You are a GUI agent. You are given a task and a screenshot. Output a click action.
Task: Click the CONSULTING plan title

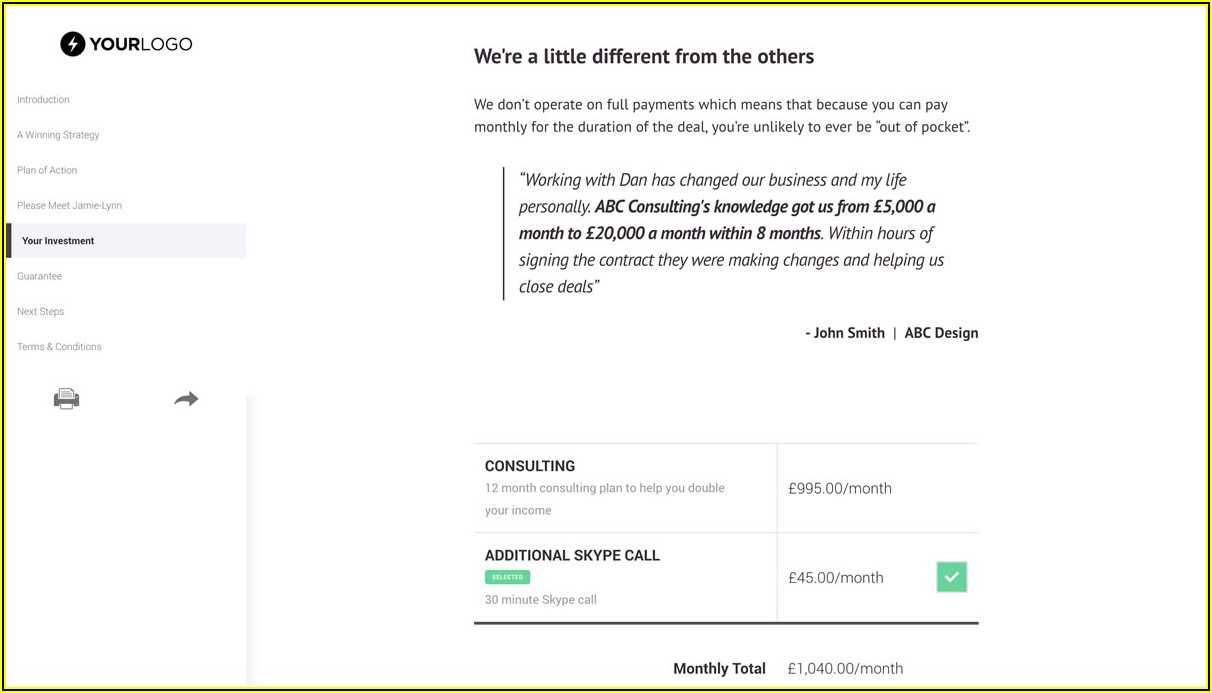(530, 466)
